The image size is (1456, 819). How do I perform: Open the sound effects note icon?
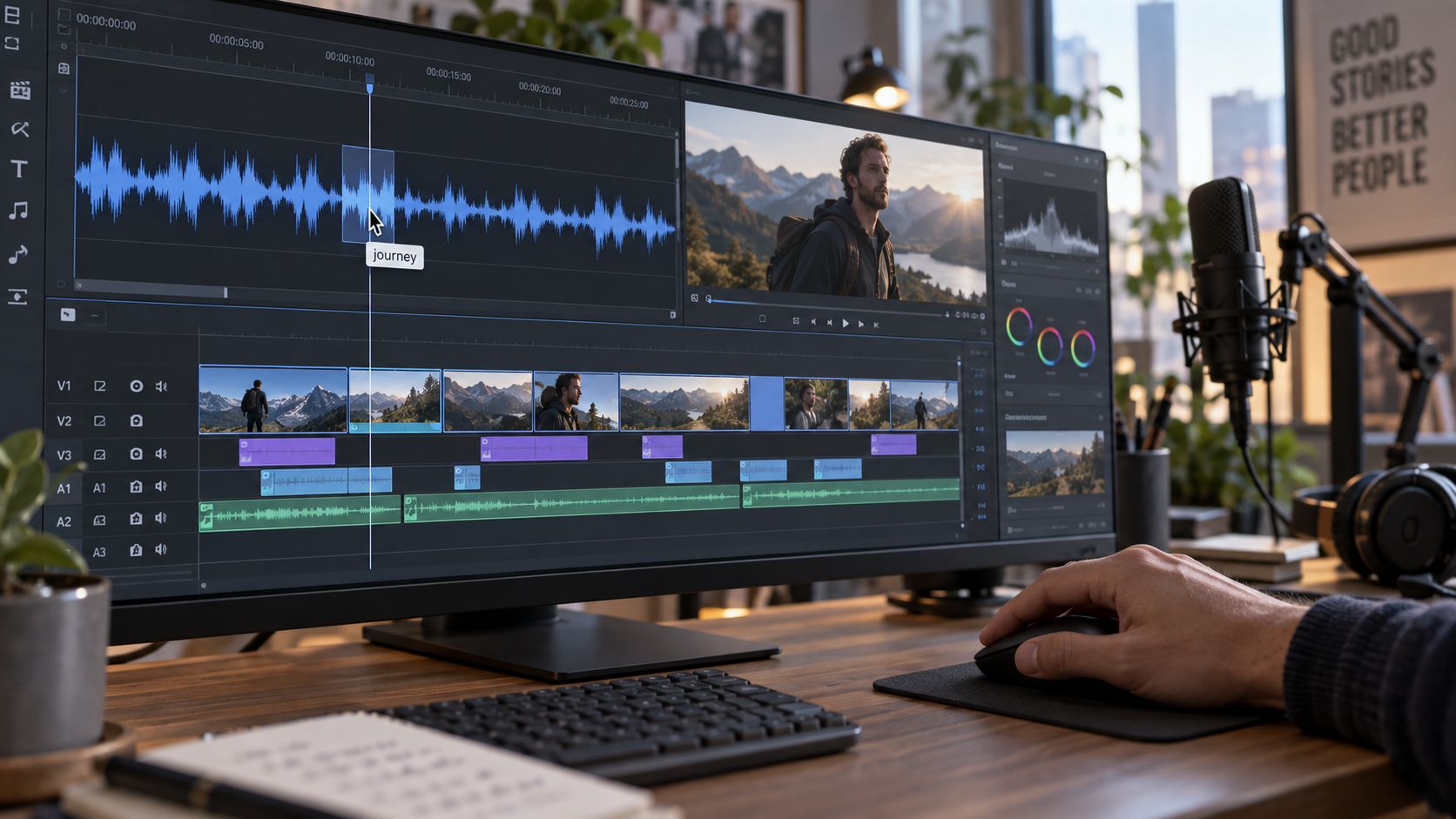pos(17,254)
